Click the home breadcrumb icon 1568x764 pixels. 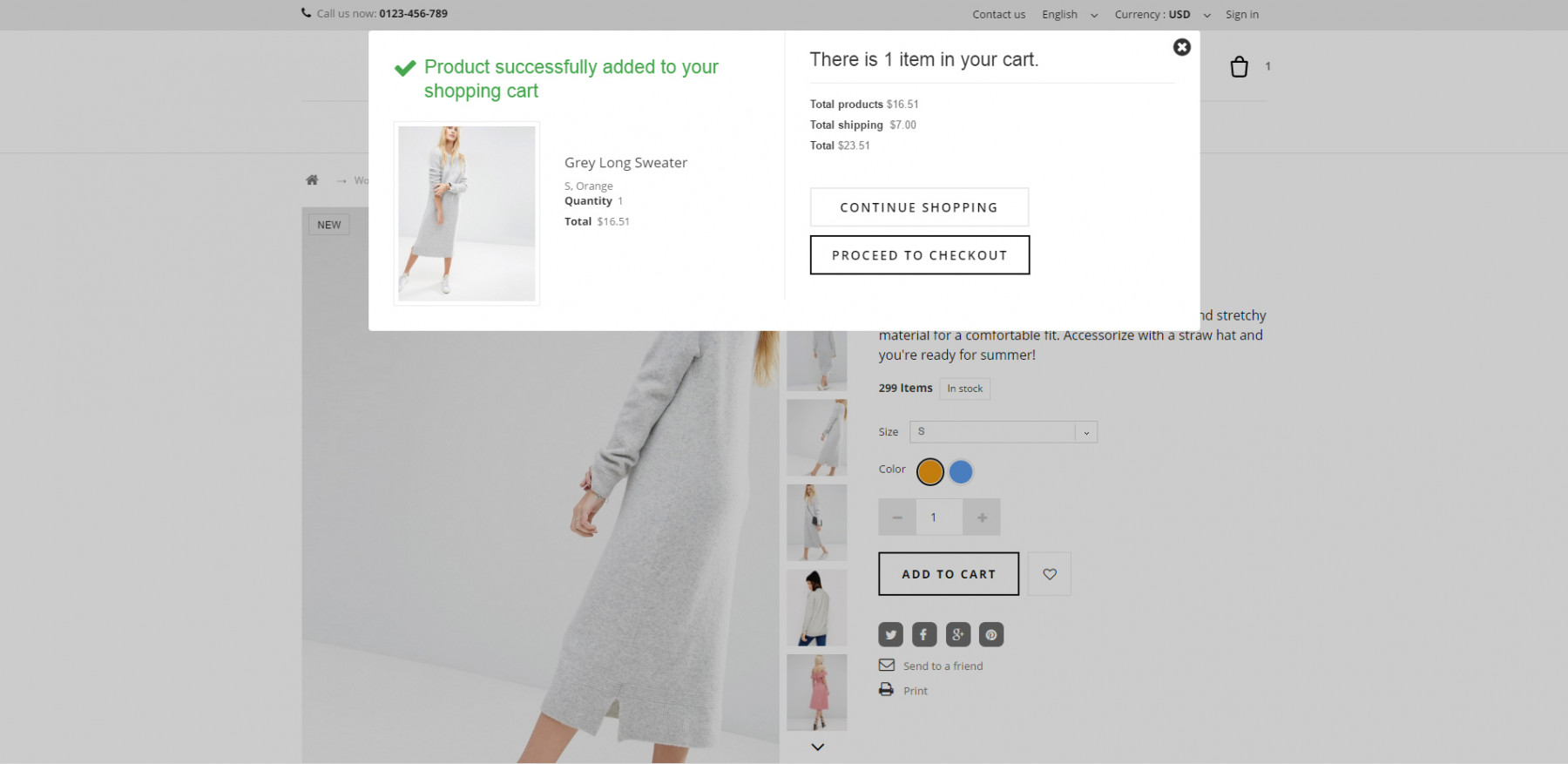(x=312, y=180)
